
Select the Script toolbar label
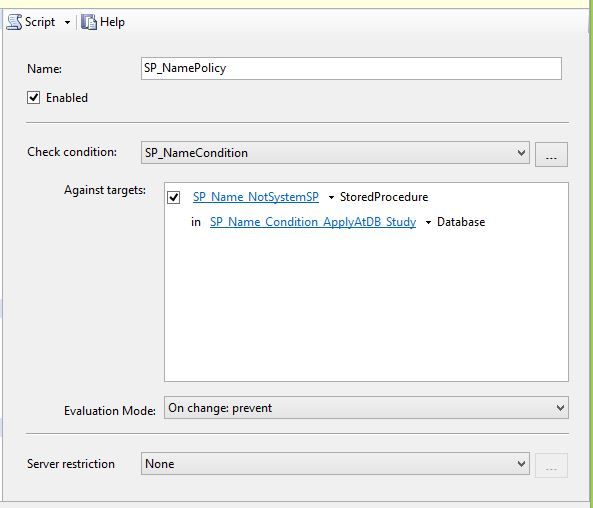40,22
